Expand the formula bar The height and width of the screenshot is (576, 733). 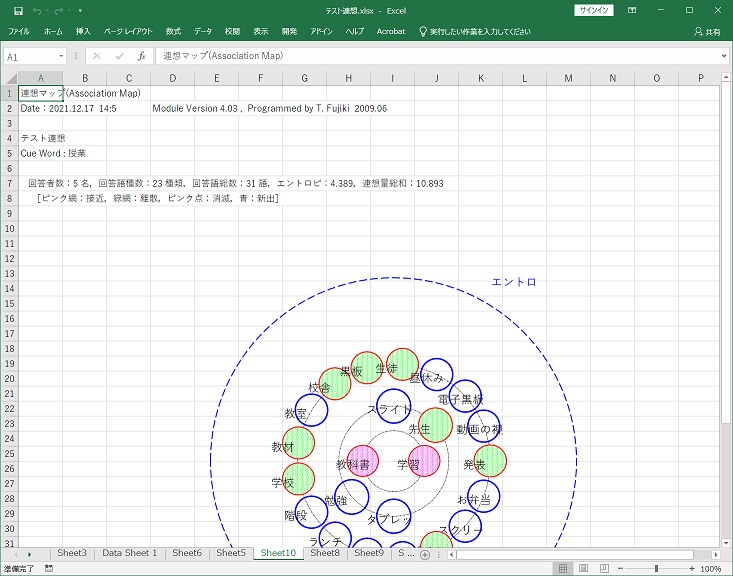[724, 57]
